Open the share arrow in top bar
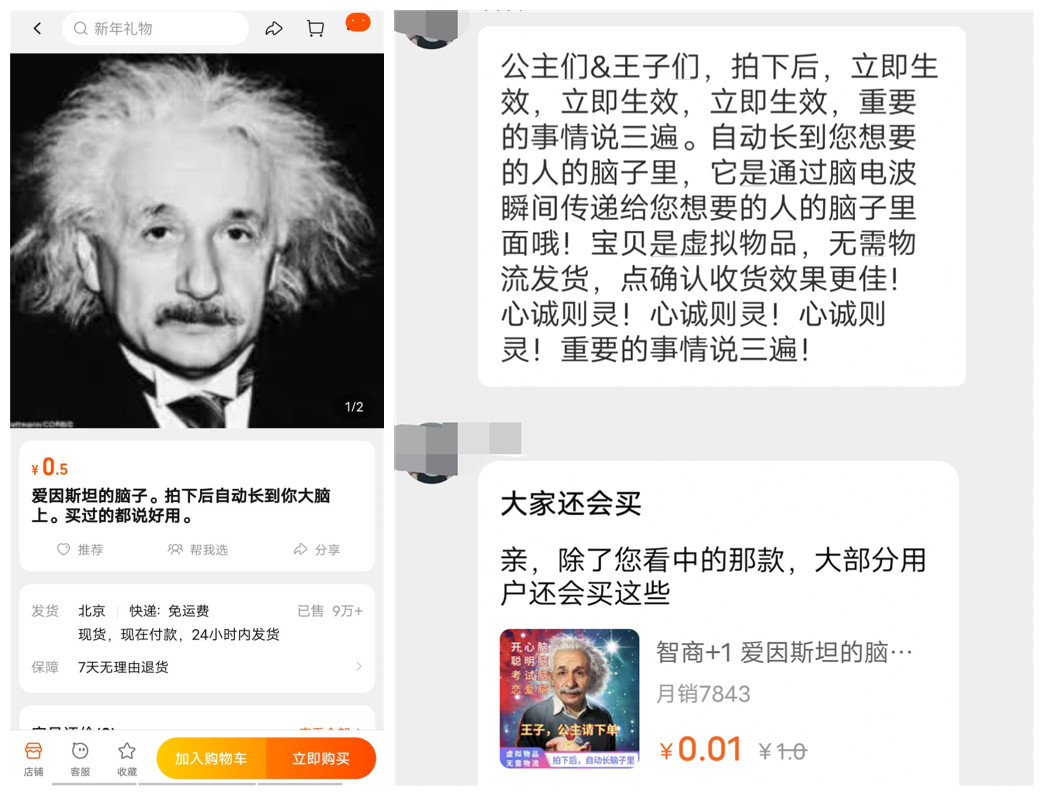The height and width of the screenshot is (796, 1044). tap(274, 29)
